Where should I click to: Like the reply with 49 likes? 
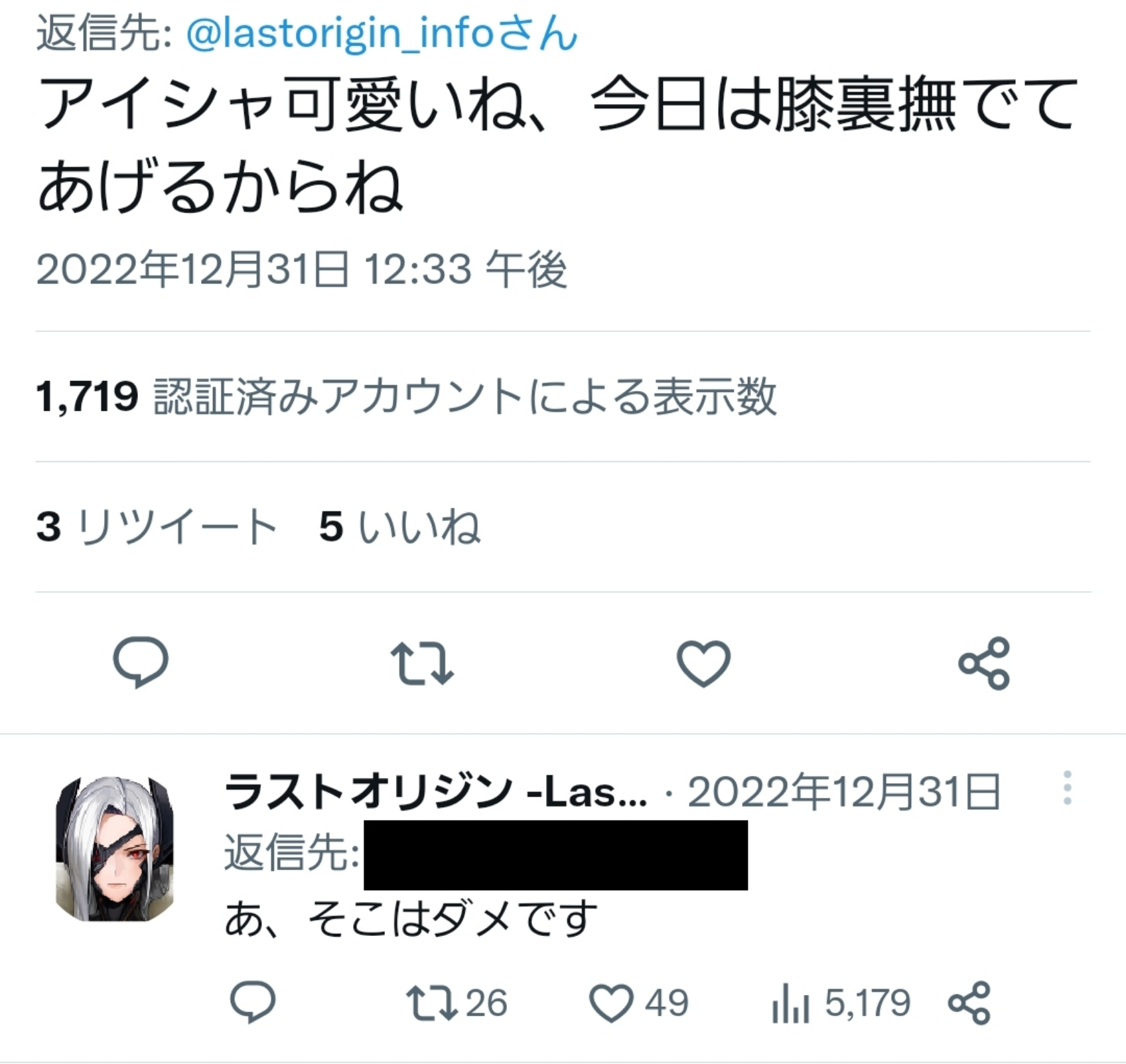639,1002
